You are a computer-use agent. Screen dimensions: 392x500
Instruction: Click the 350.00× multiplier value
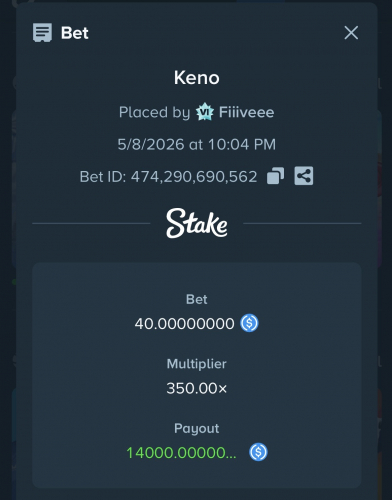(197, 388)
